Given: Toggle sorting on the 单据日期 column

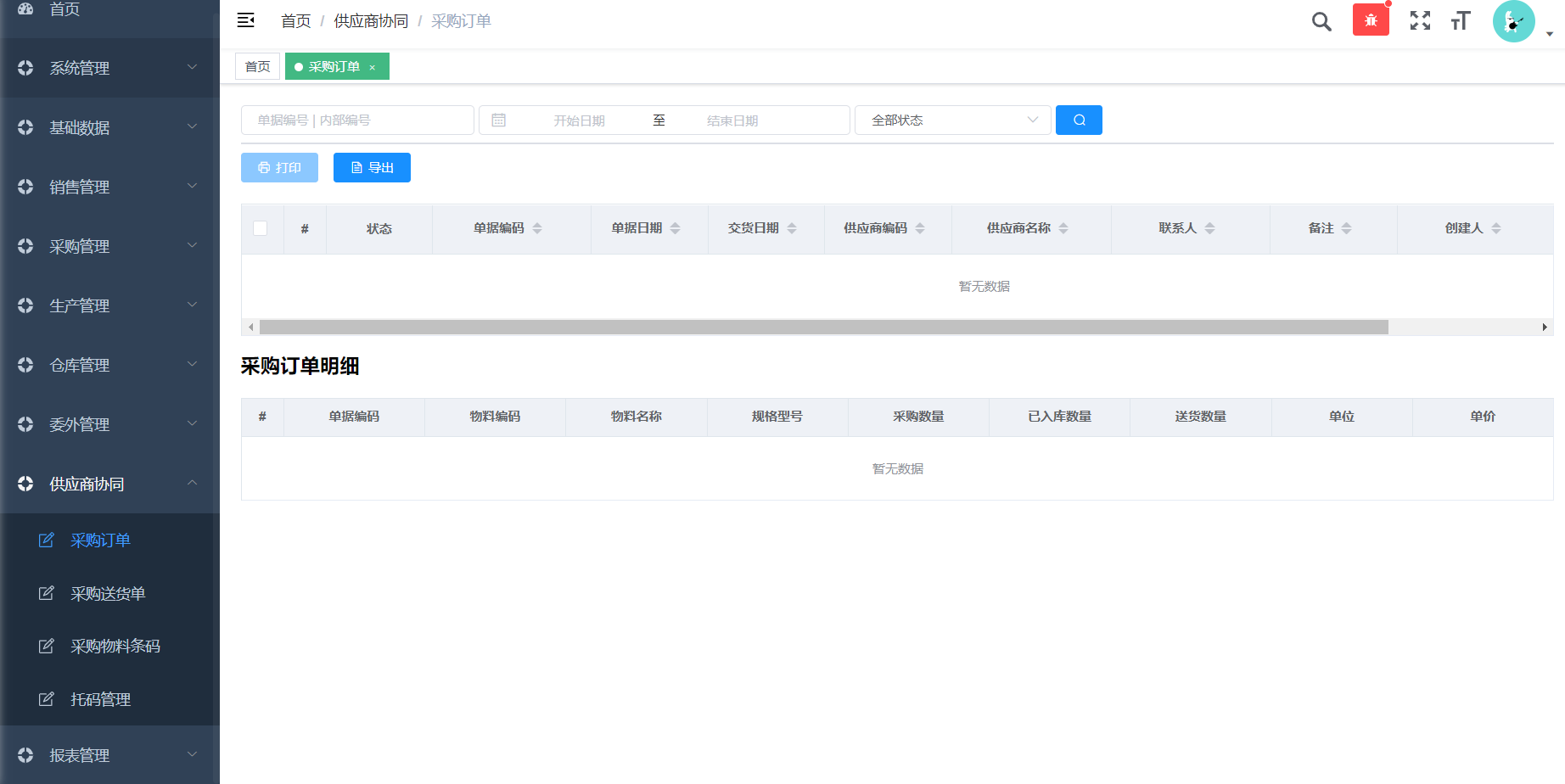Looking at the screenshot, I should coord(675,227).
